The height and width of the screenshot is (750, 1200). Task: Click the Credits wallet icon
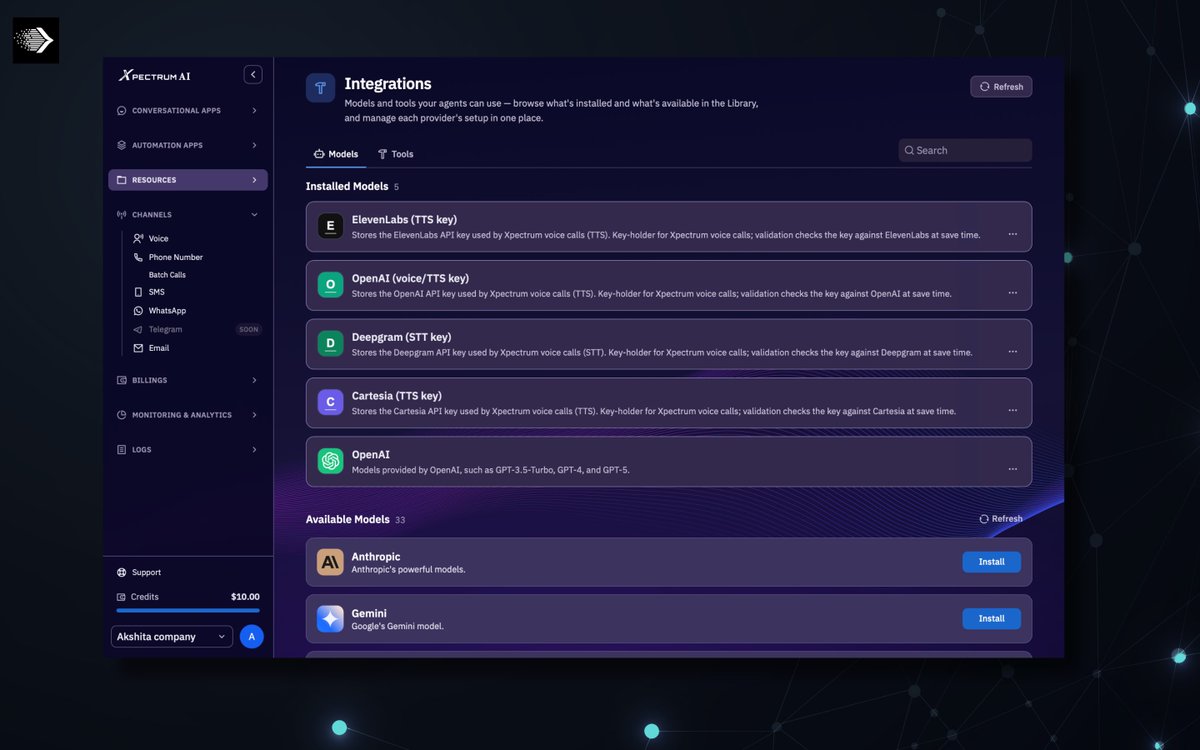122,597
